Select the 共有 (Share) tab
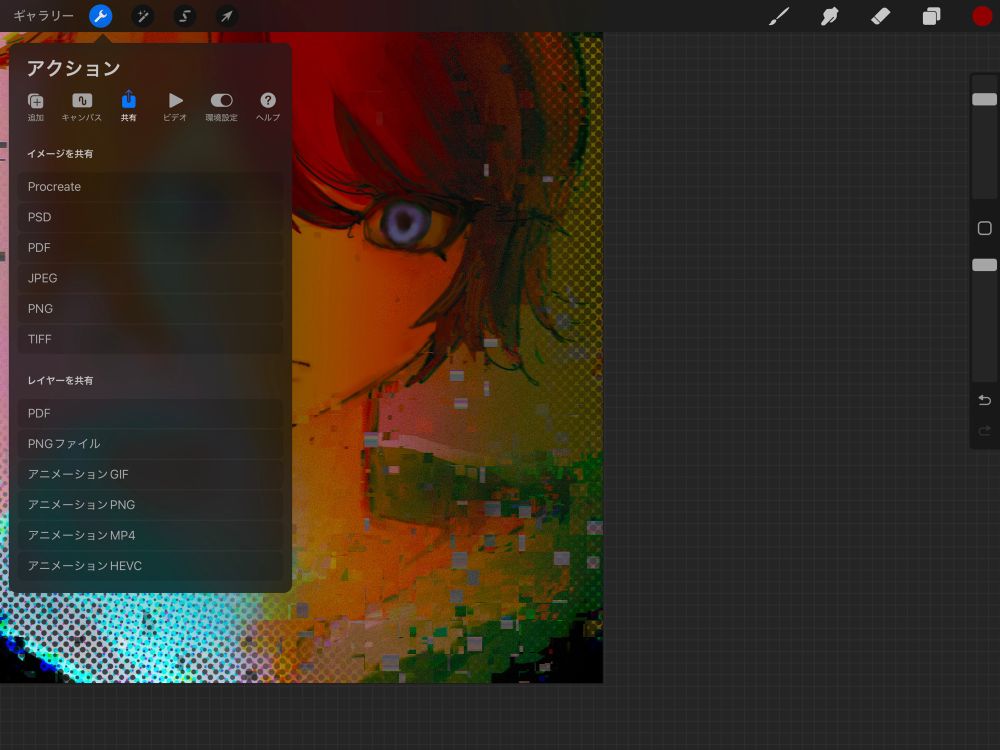 point(128,107)
